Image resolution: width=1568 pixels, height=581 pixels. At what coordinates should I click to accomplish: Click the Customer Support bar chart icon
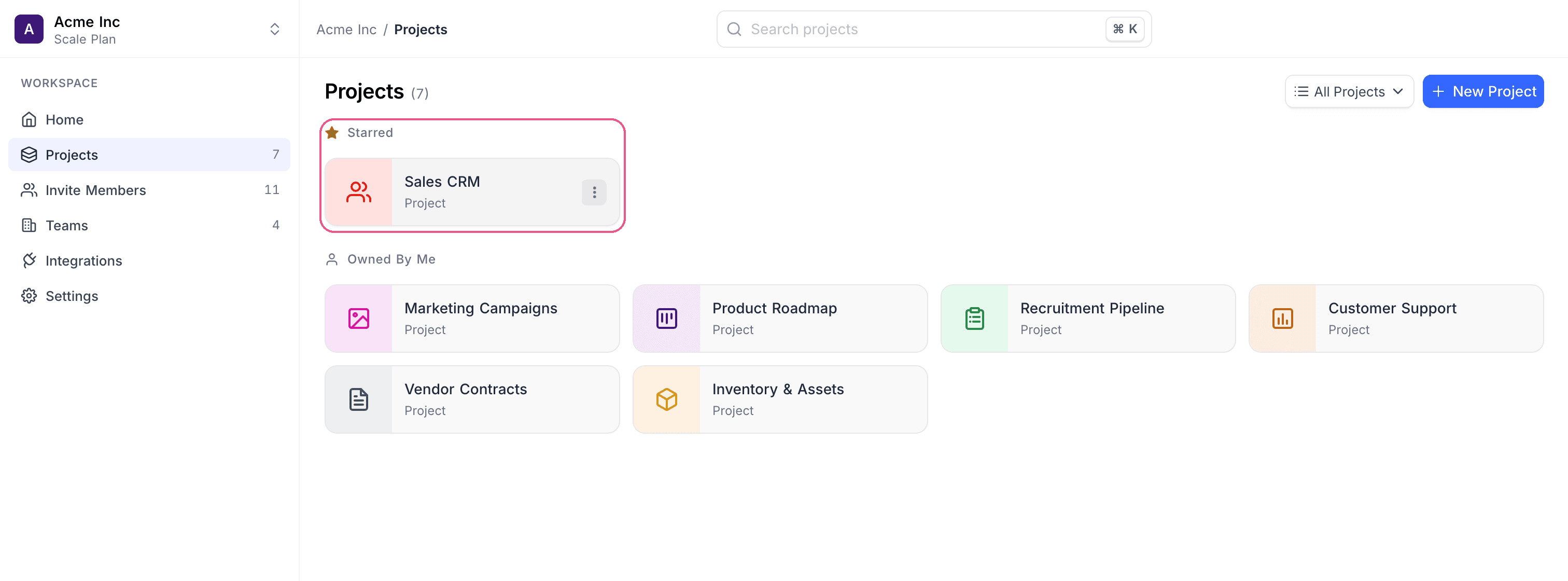1282,319
